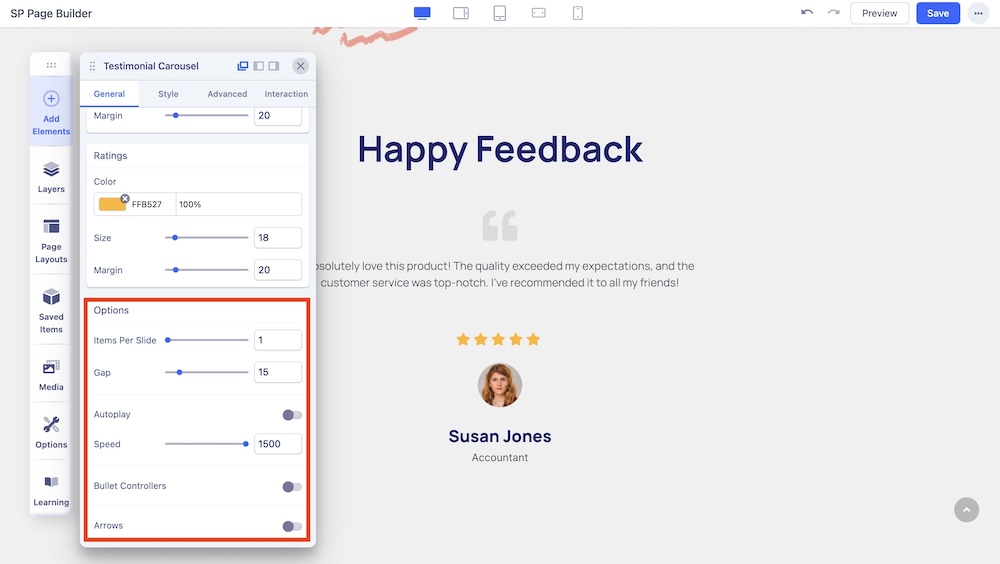Enable the Arrows toggle
This screenshot has width=1000, height=564.
pos(291,526)
